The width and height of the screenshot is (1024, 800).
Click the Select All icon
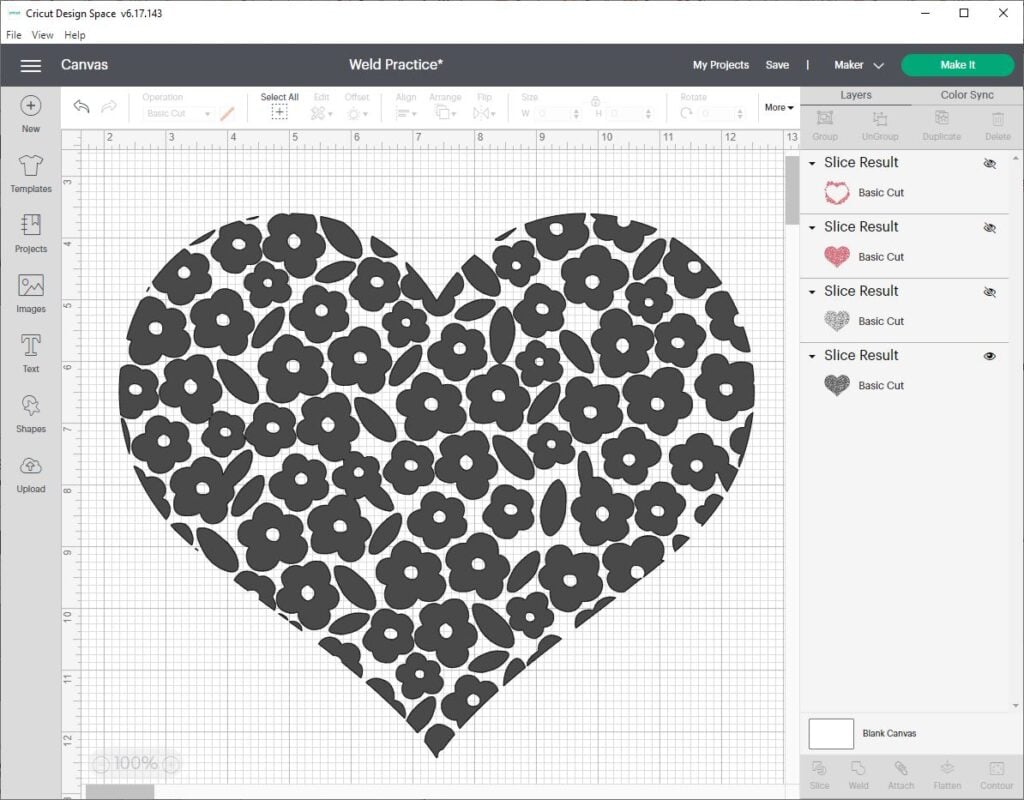279,113
